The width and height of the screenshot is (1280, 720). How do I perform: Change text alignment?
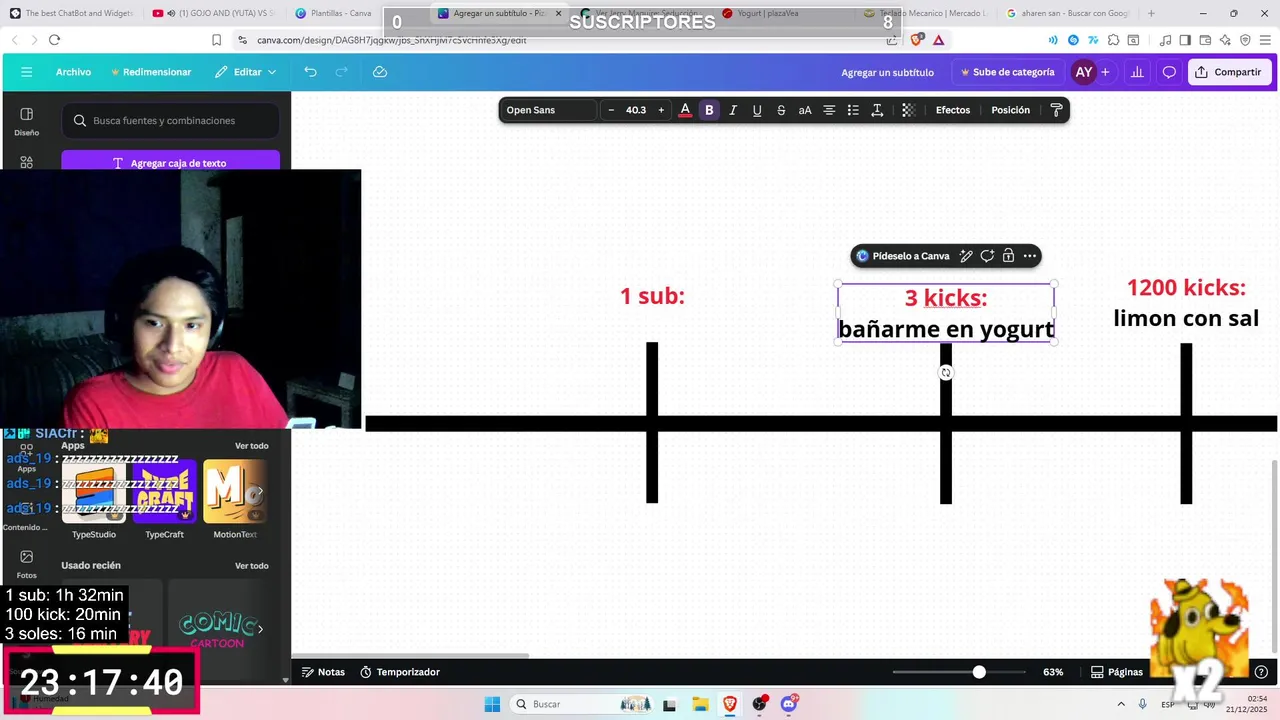click(829, 110)
